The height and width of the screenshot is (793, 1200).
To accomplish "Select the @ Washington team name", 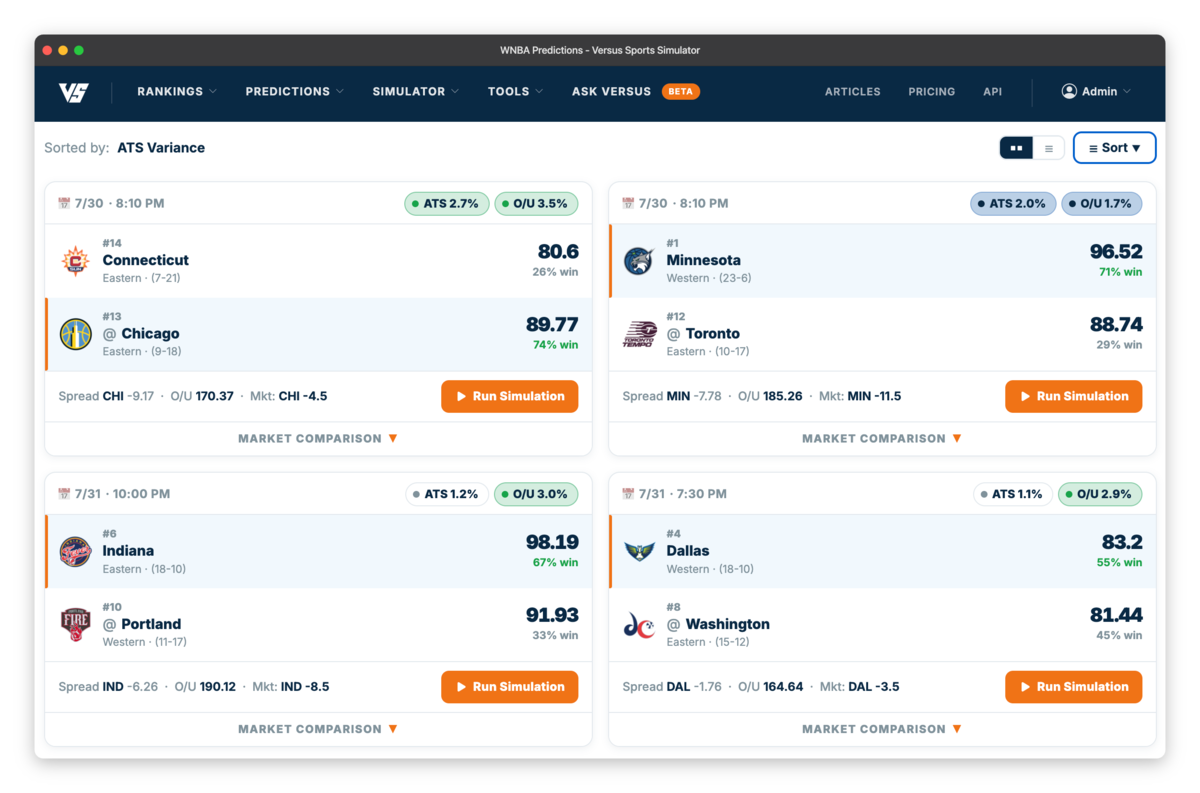I will click(x=718, y=624).
